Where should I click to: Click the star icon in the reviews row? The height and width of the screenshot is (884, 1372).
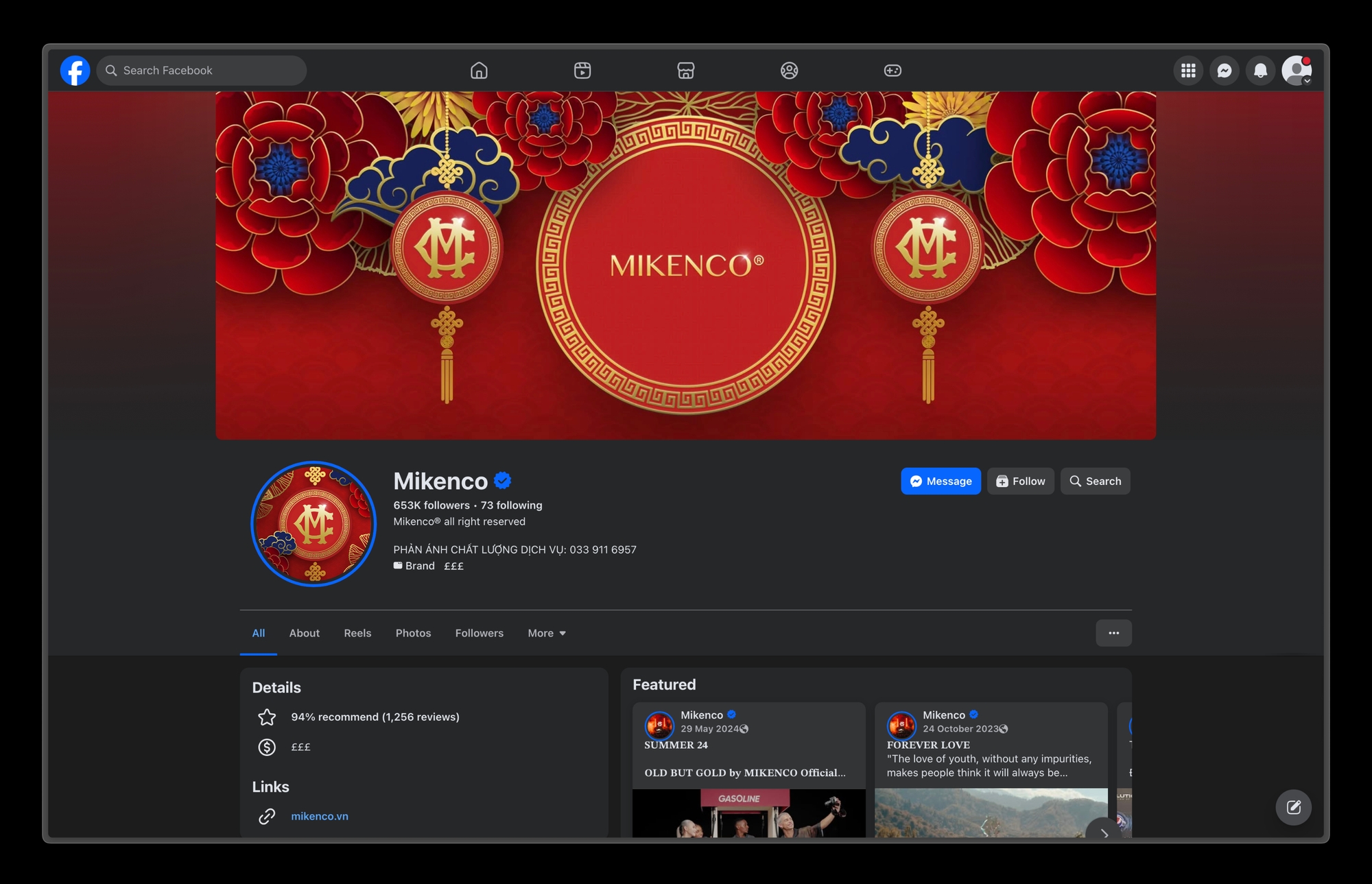[x=267, y=717]
